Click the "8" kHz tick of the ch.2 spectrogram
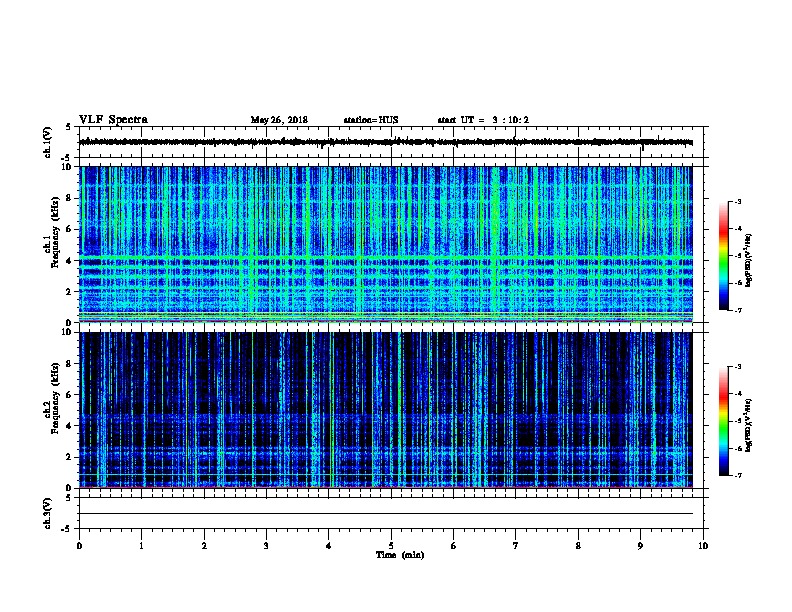792x612 pixels. (x=70, y=364)
